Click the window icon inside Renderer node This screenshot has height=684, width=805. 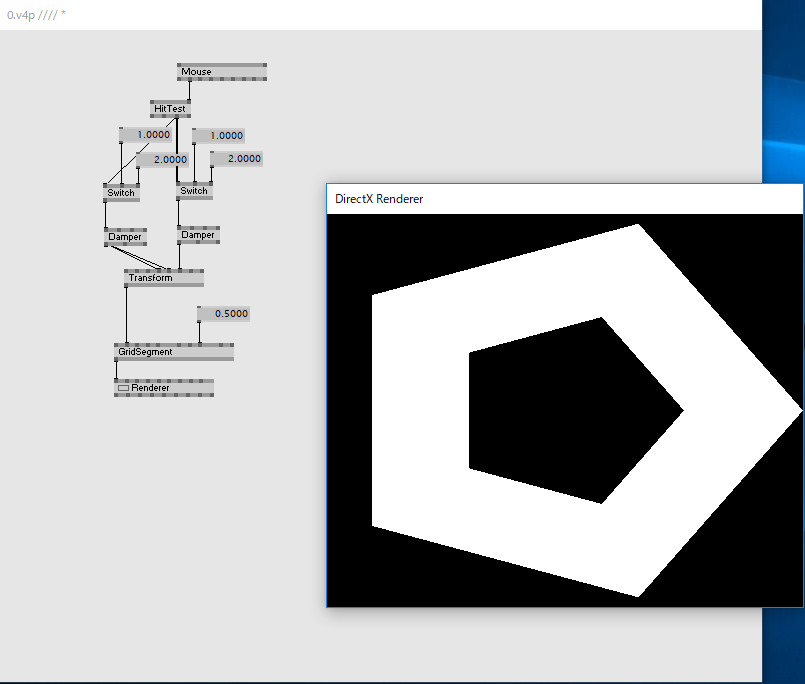[123, 388]
